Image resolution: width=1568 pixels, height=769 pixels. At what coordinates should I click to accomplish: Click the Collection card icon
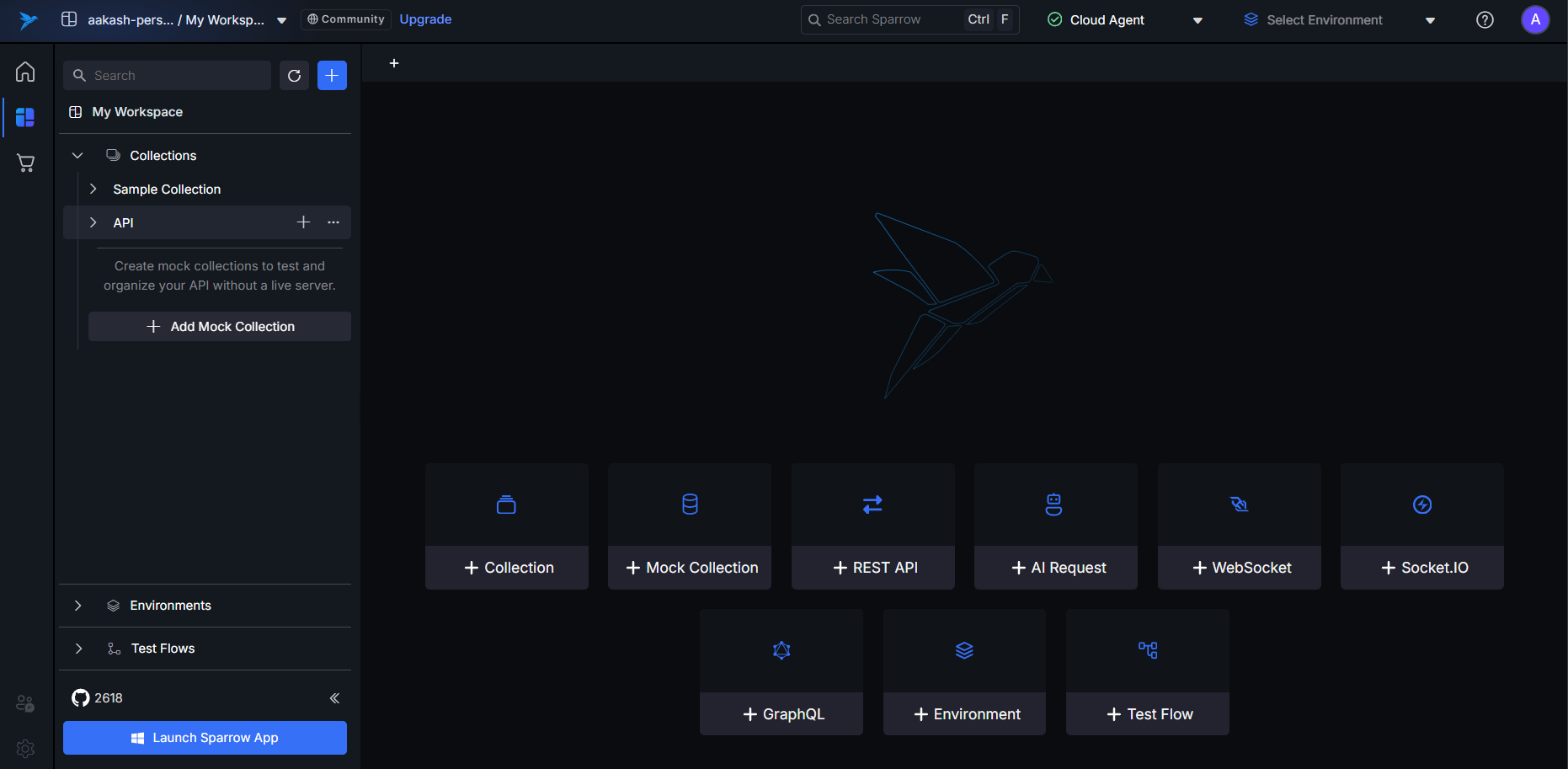click(x=506, y=505)
